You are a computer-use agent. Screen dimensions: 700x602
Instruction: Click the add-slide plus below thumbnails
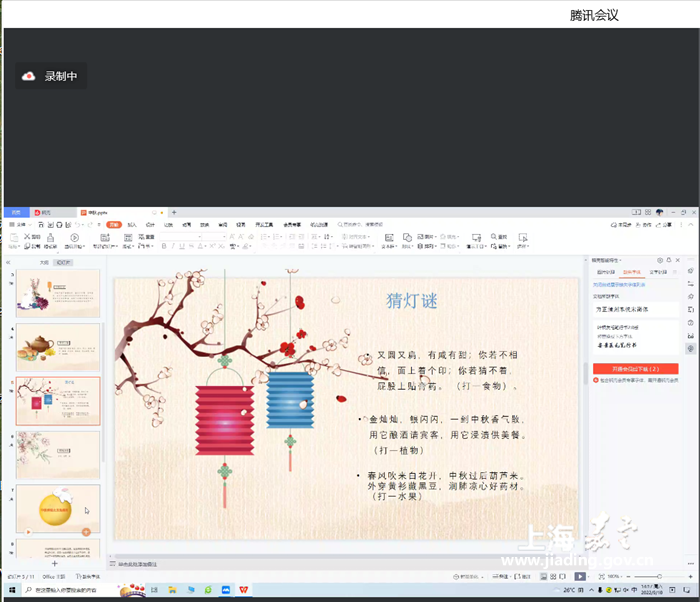(x=54, y=564)
